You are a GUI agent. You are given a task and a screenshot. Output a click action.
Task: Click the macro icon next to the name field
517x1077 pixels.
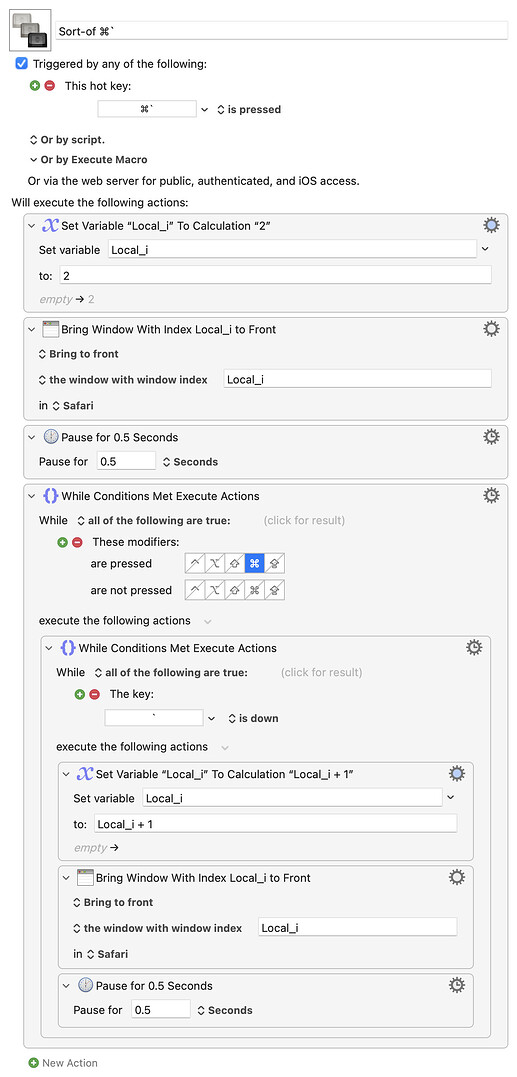(30, 31)
